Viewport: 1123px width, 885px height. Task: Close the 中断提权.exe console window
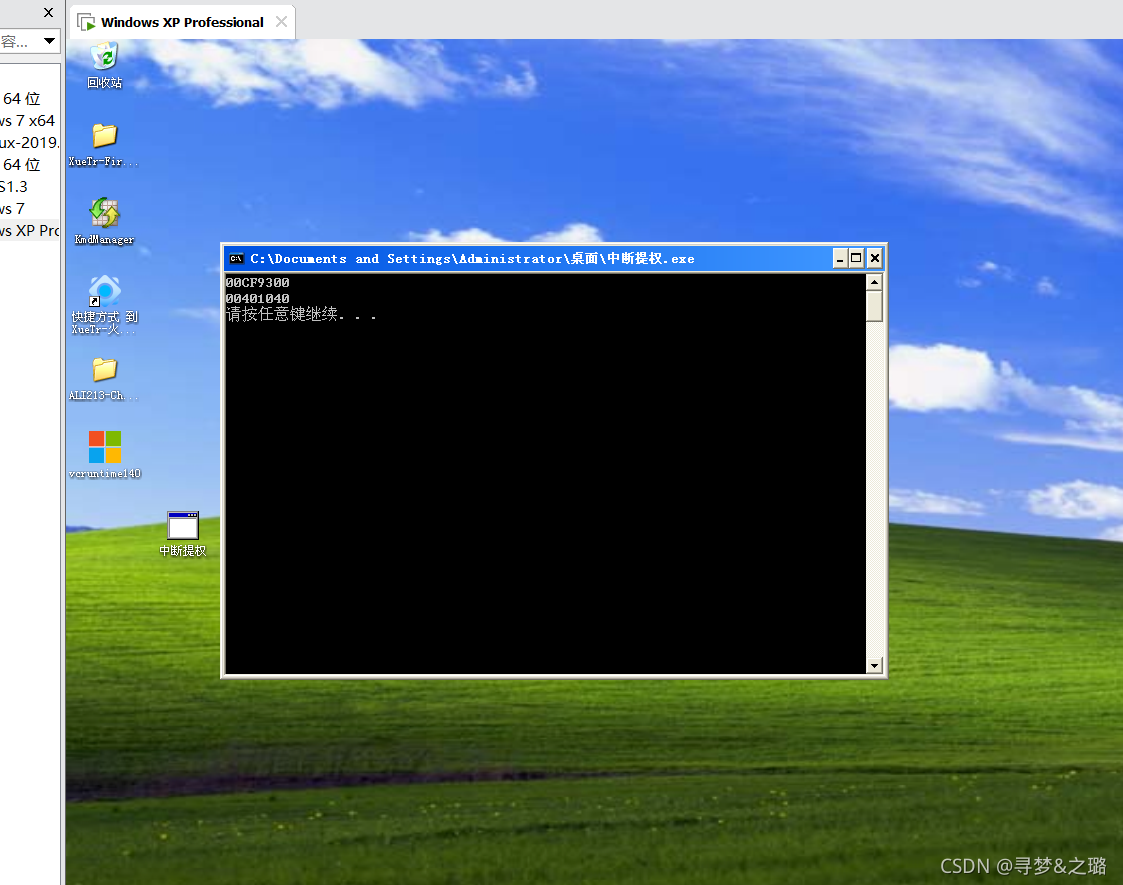(x=874, y=258)
